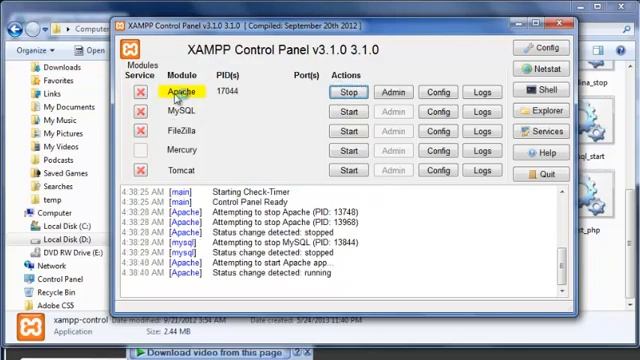The image size is (640, 360).
Task: Close the download video bar with X
Action: click(307, 352)
